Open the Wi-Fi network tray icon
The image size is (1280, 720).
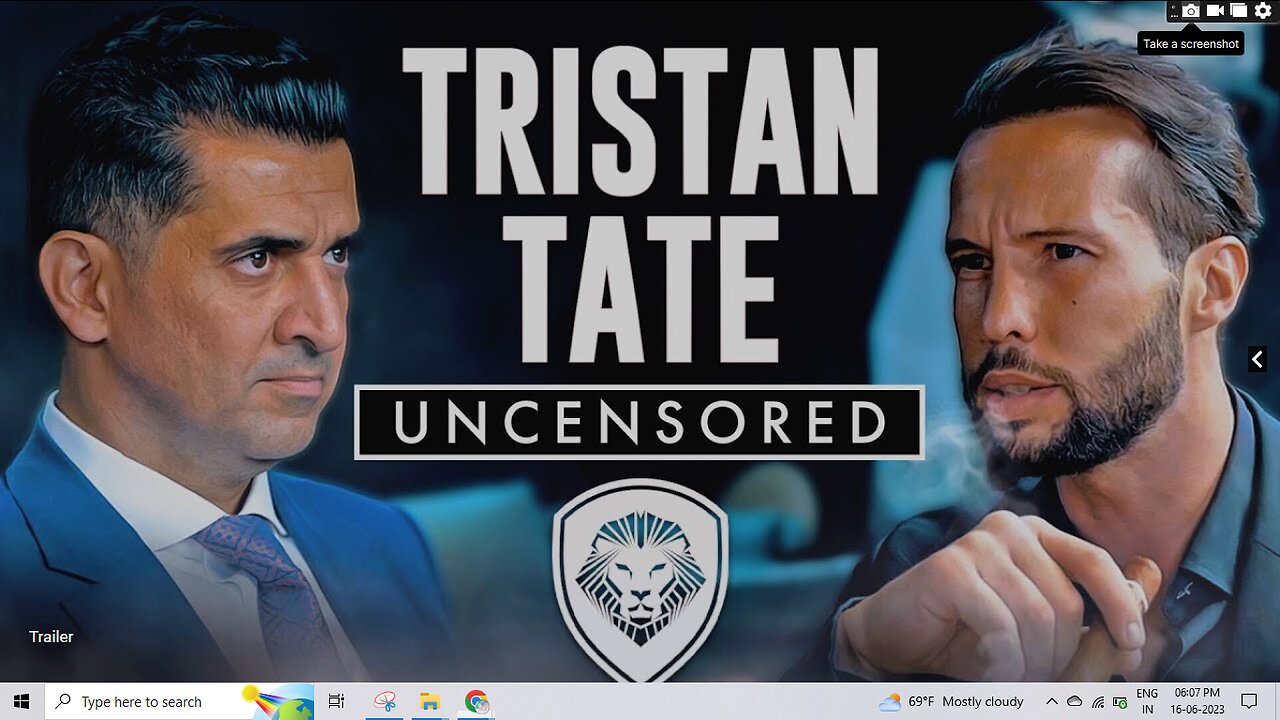click(x=1098, y=702)
